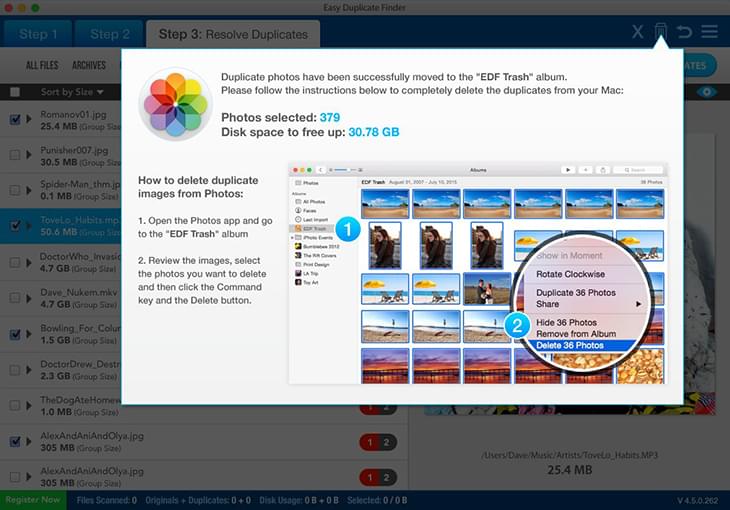Uncheck the Bowling_For_Colum checkbox
Screen dimensions: 730x510
tap(15, 334)
